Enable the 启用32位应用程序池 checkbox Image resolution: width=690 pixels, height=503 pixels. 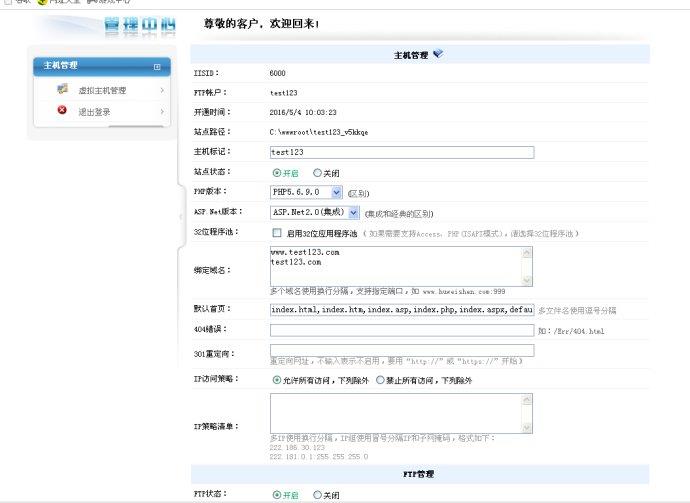coord(277,233)
